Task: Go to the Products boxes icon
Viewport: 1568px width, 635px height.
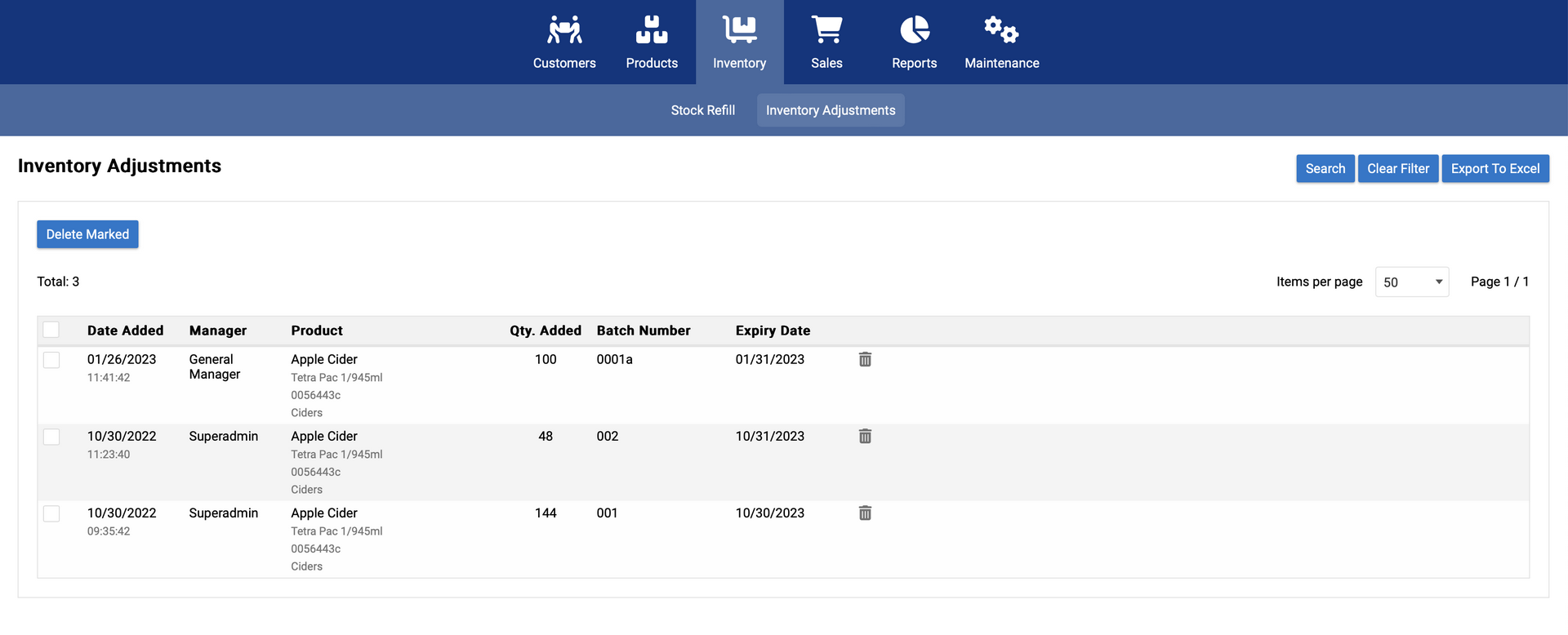Action: click(652, 30)
